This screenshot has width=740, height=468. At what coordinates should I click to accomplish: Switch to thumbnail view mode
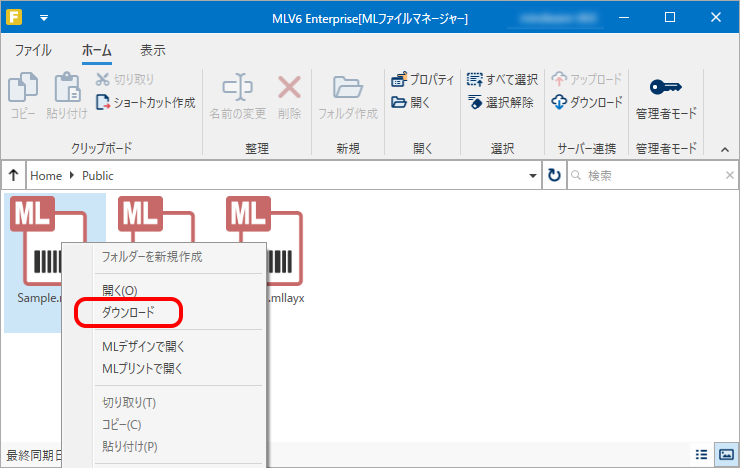[726, 455]
